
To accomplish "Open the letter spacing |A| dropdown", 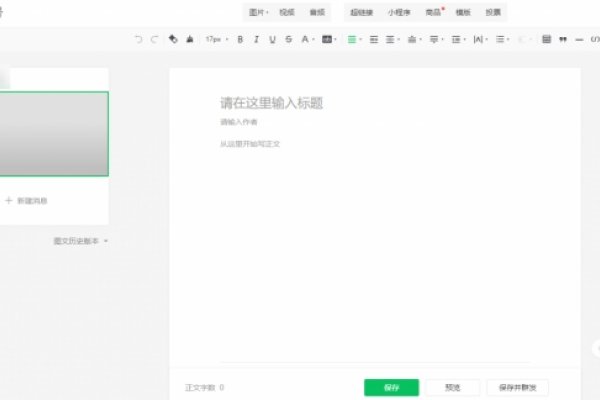I will pos(480,39).
